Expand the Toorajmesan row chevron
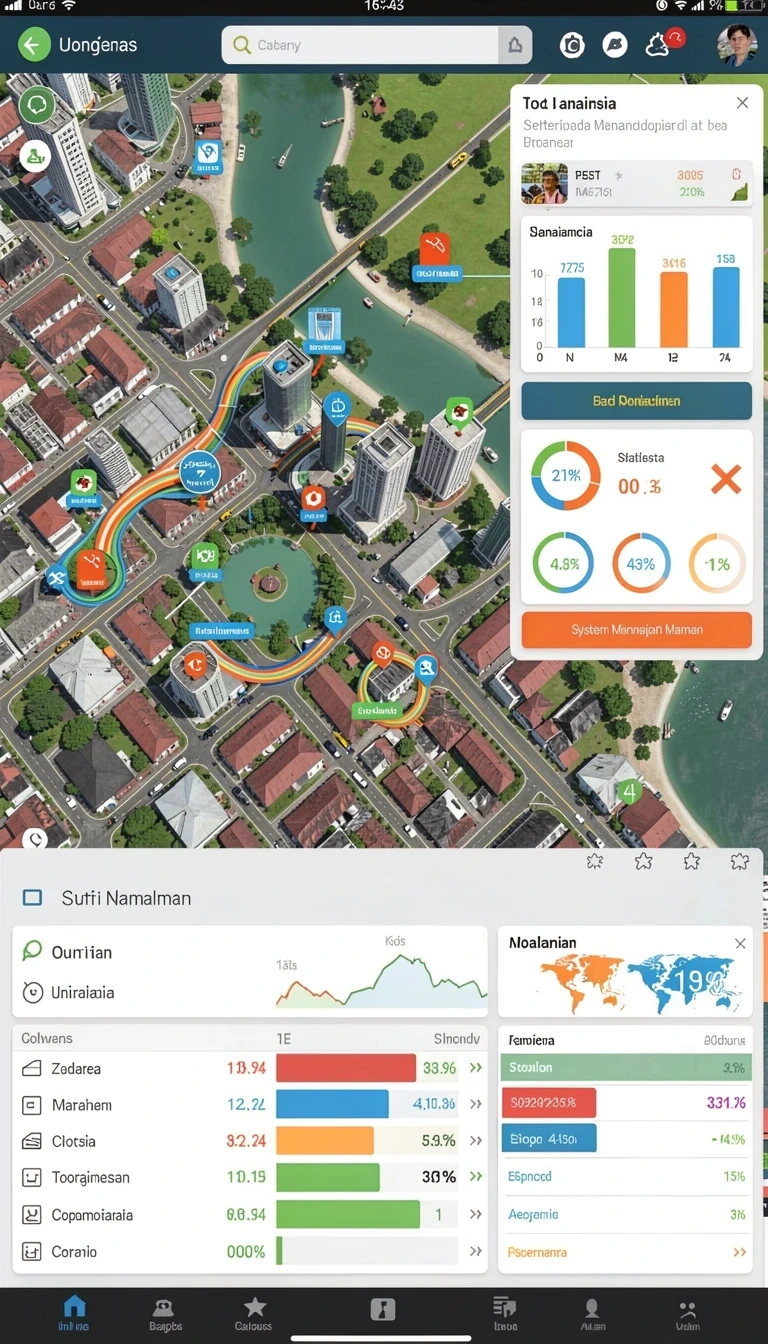768x1344 pixels. 477,1177
